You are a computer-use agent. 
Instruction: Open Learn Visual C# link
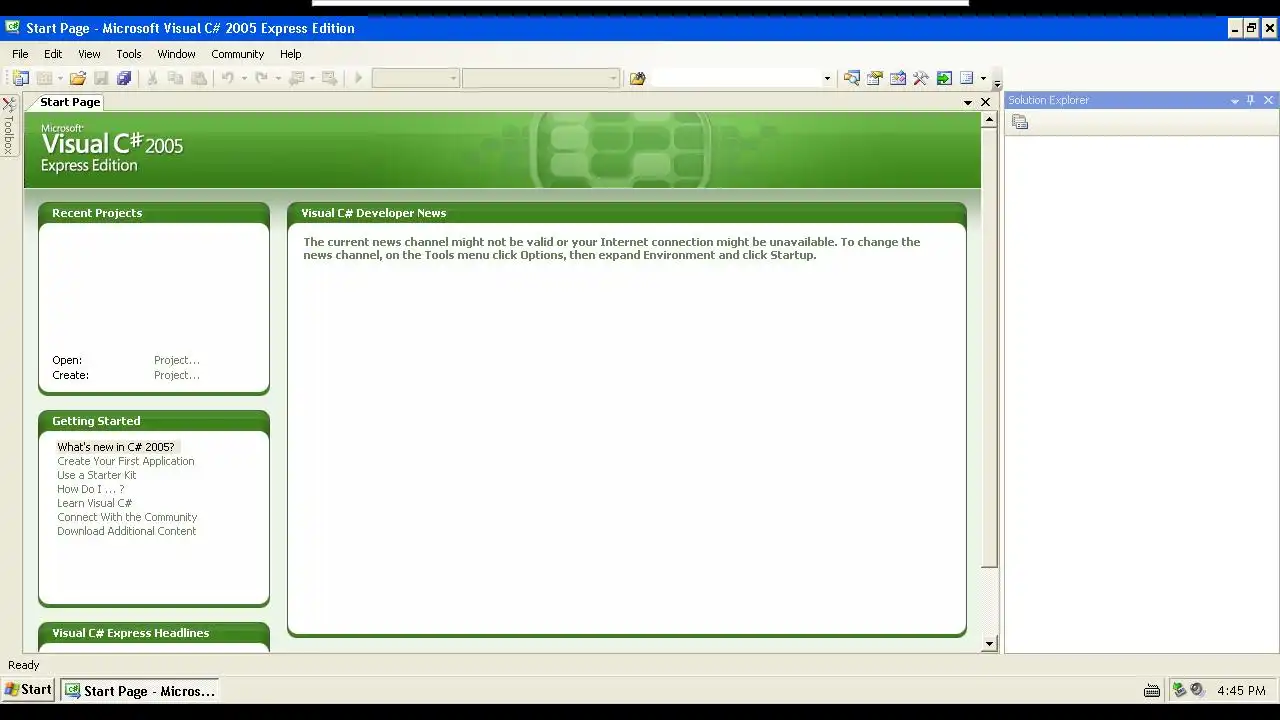point(95,503)
